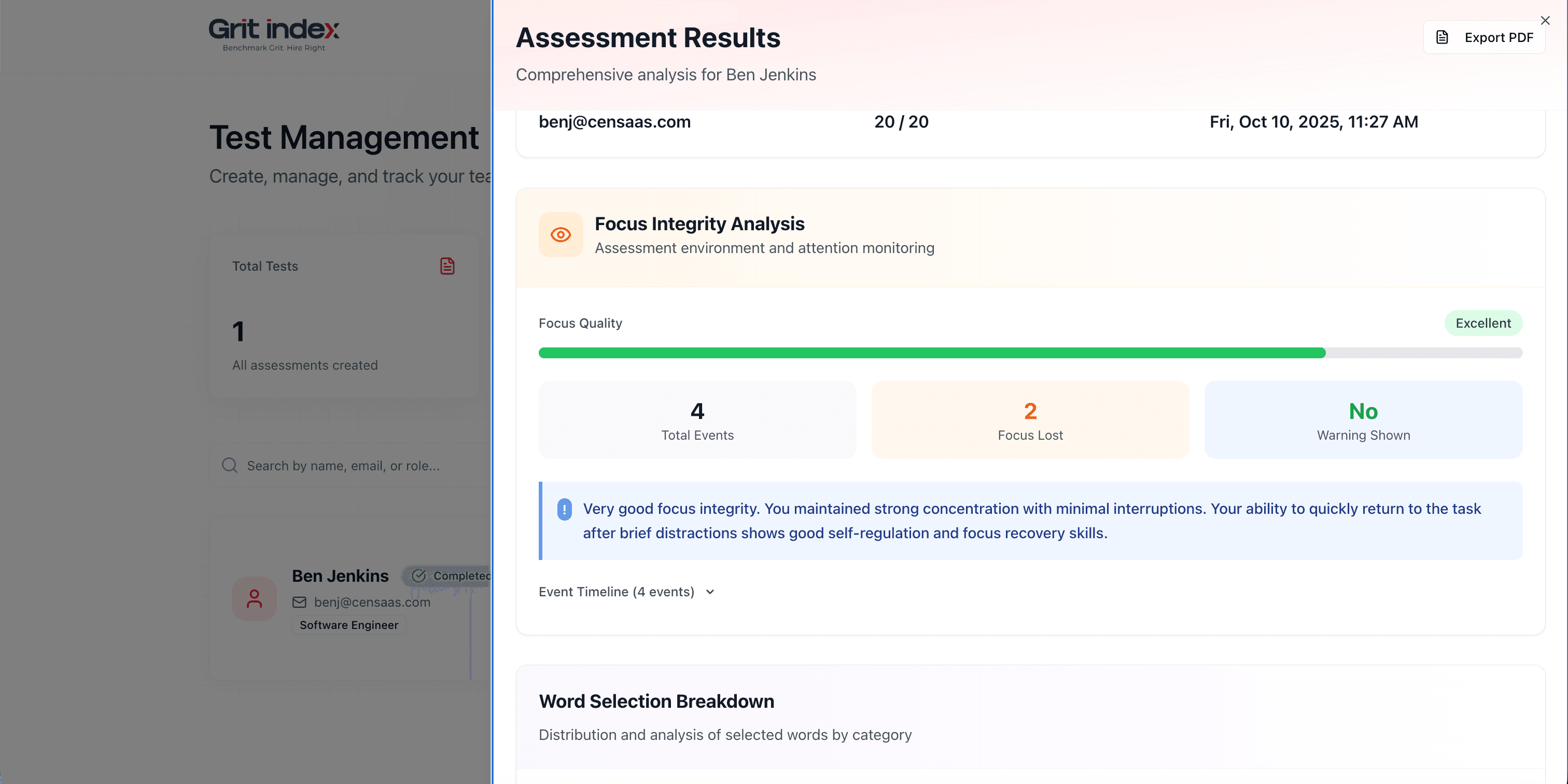
Task: Select the Total Events stat card
Action: pyautogui.click(x=697, y=420)
